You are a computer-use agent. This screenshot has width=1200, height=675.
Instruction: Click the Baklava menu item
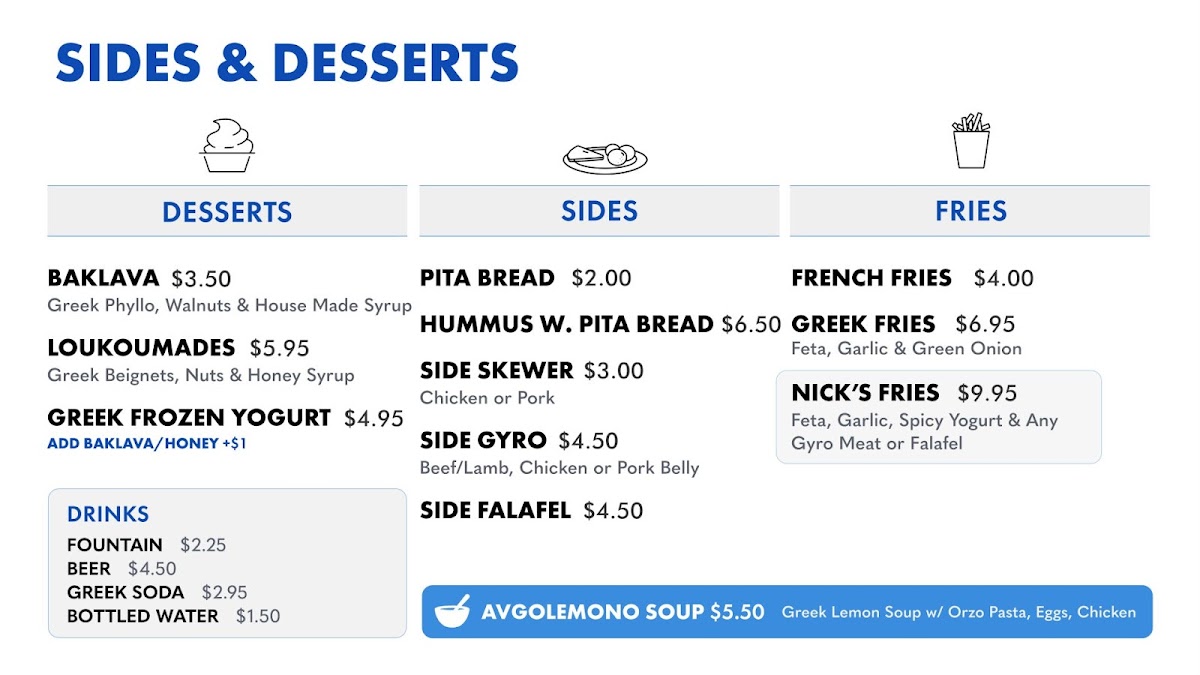[229, 290]
